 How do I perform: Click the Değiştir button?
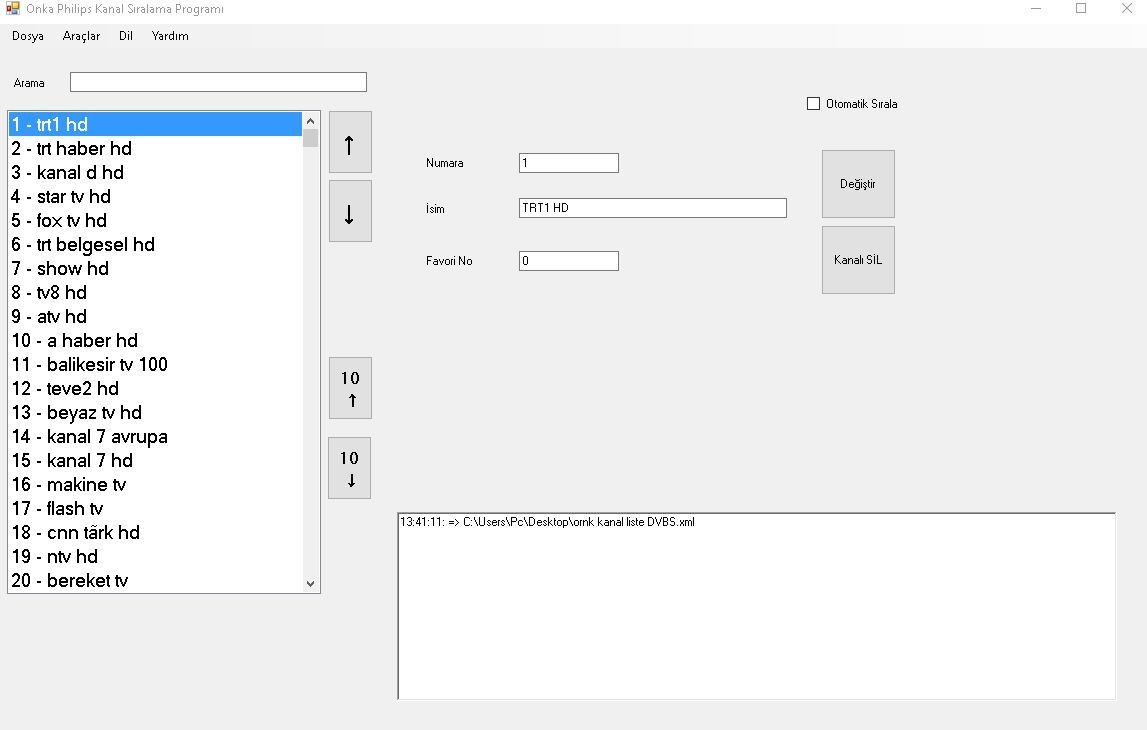click(858, 184)
